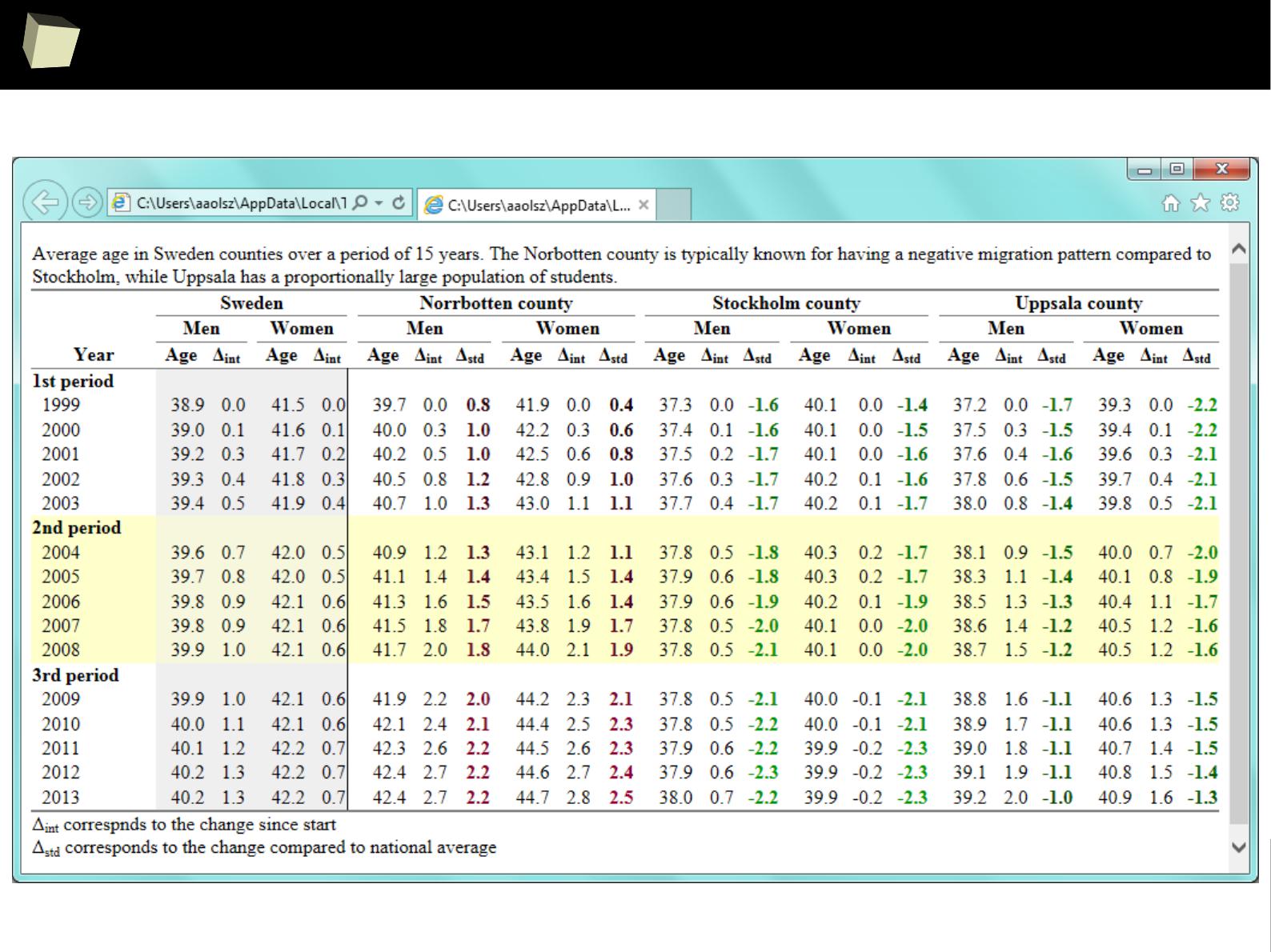Click the IE logo on the tab

(433, 206)
